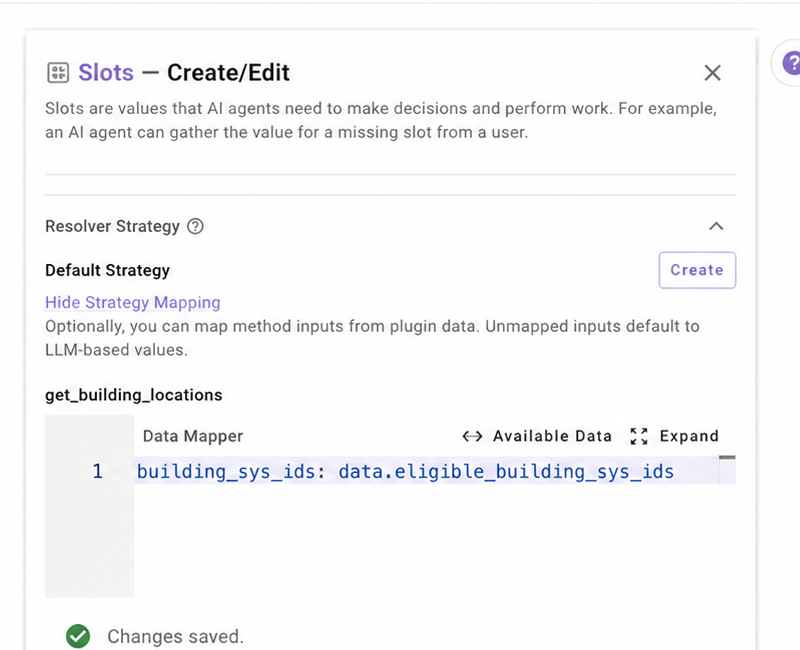
Task: Click Hide Strategy Mapping link
Action: pos(133,303)
